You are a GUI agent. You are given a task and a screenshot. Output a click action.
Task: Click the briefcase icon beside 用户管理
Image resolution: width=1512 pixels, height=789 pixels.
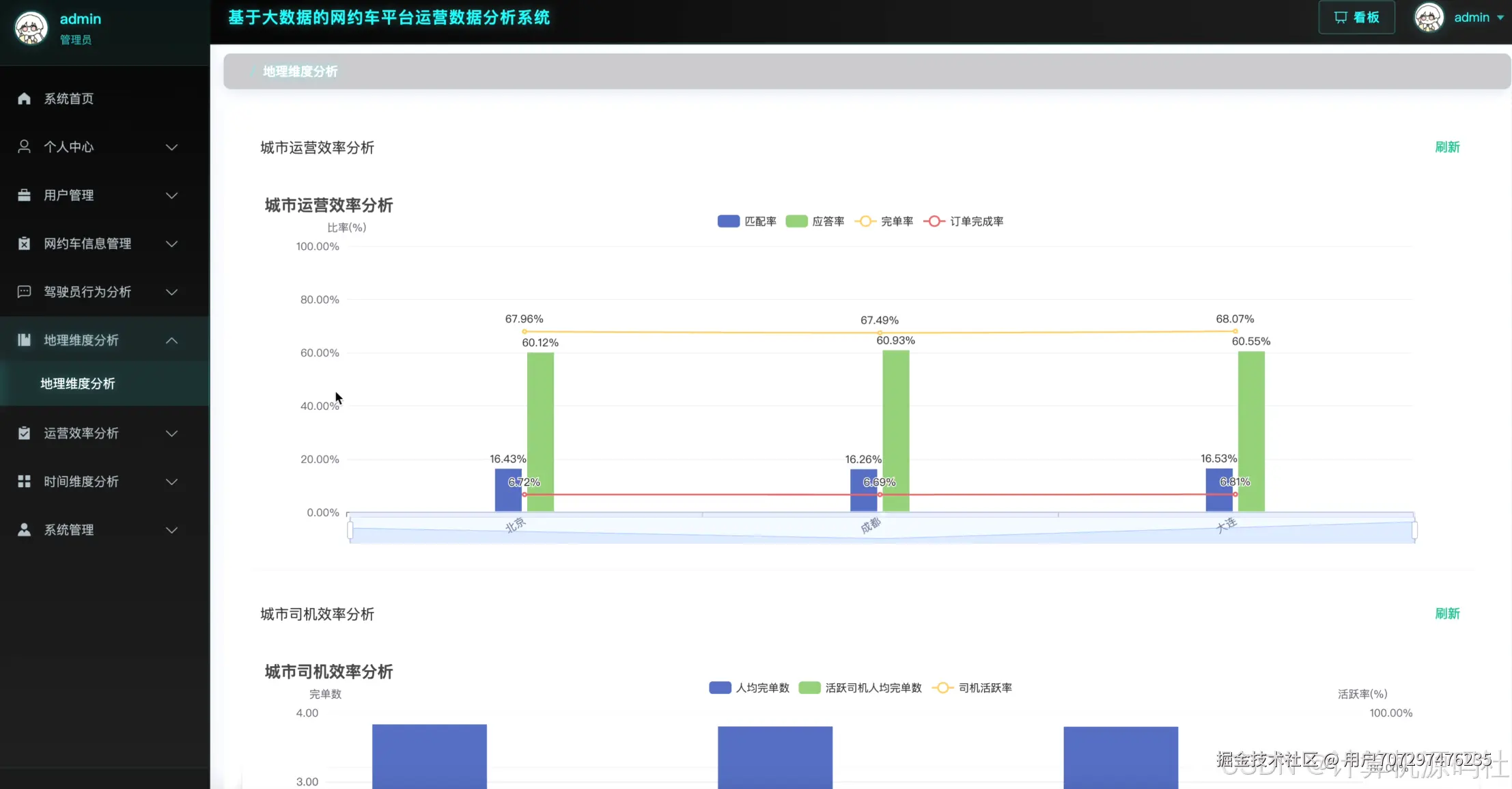point(24,195)
